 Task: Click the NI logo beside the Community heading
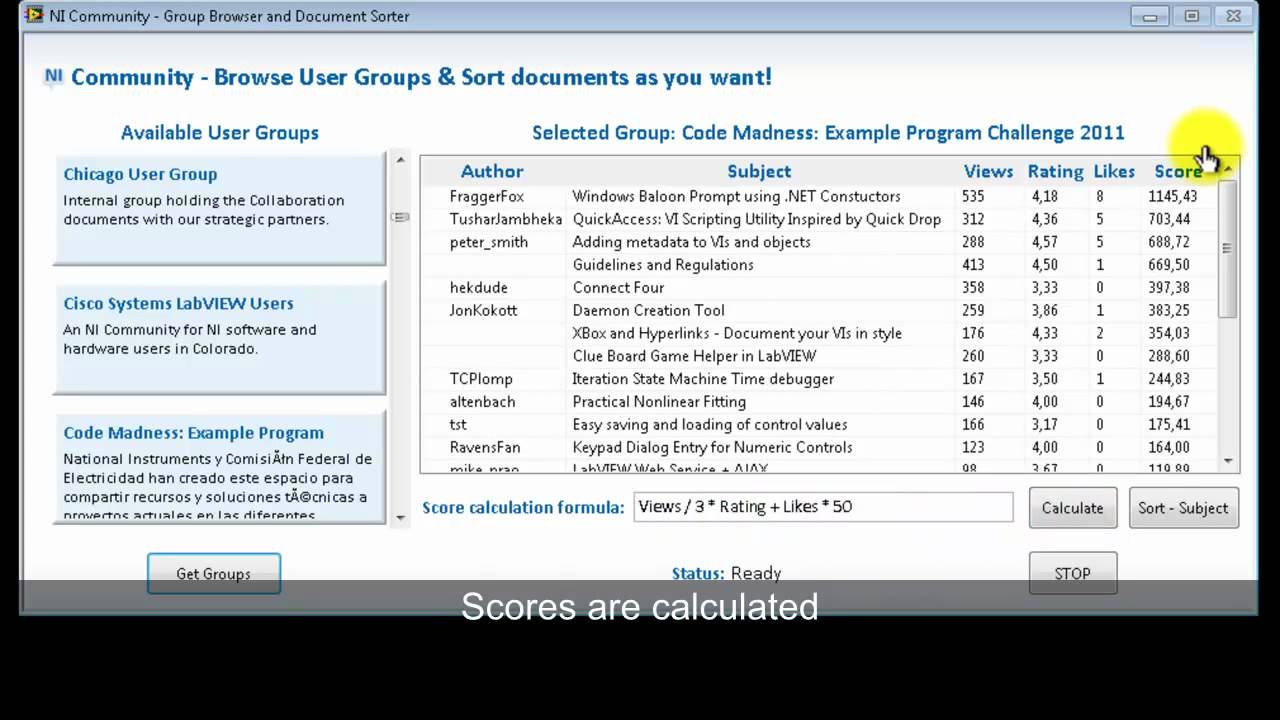click(54, 77)
